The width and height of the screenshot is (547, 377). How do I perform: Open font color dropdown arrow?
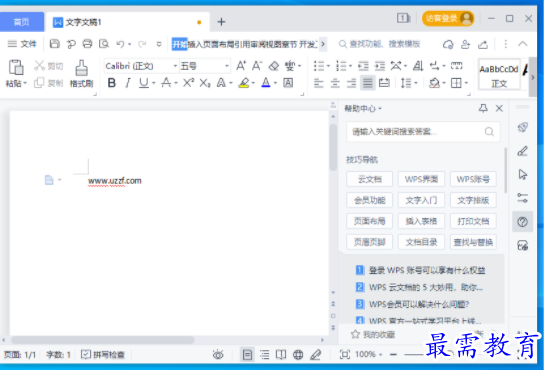[275, 83]
